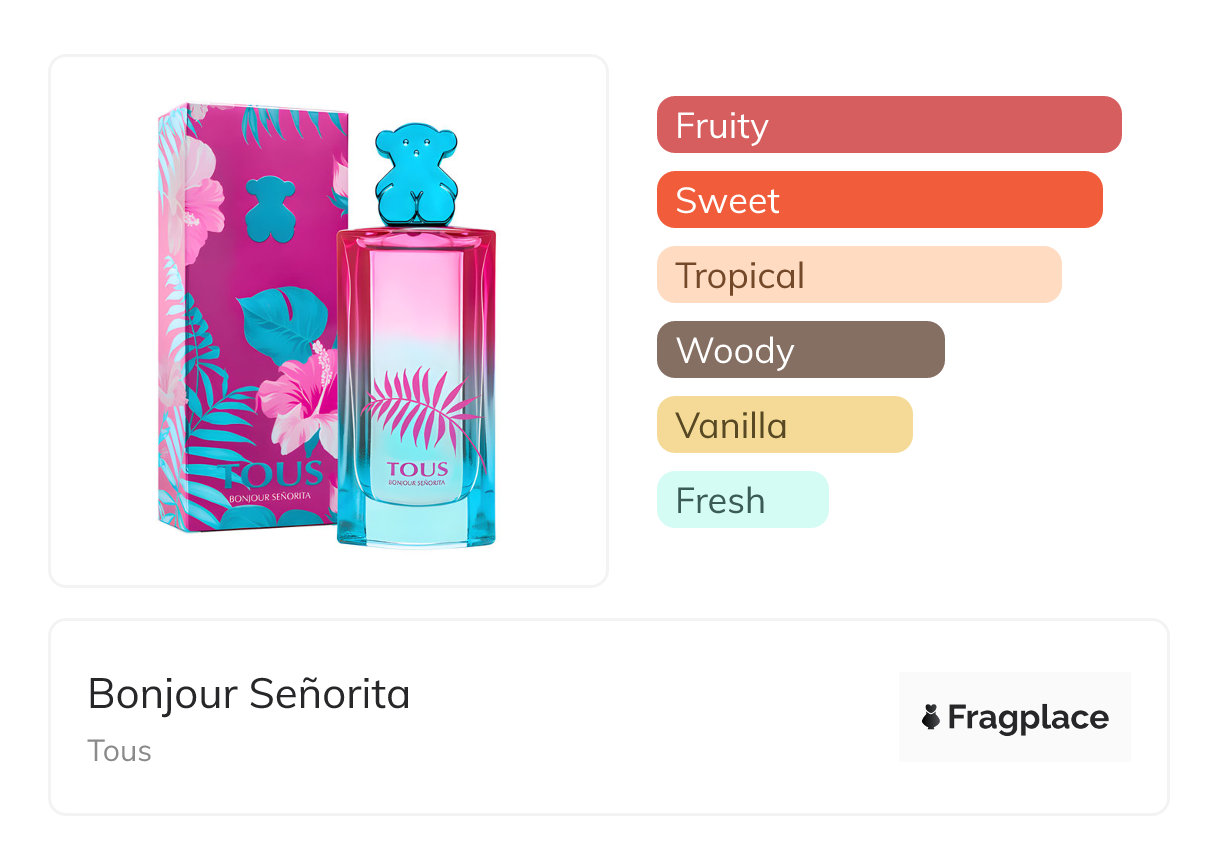Screen dimensions: 1218x864
Task: Open the Tous brand name link
Action: pos(119,751)
